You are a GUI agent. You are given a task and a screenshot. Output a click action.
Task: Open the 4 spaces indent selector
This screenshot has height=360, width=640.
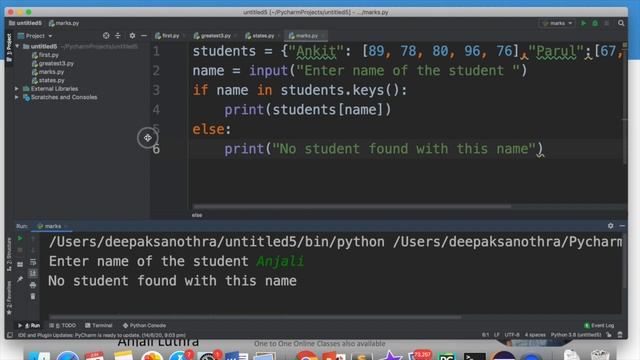(535, 335)
